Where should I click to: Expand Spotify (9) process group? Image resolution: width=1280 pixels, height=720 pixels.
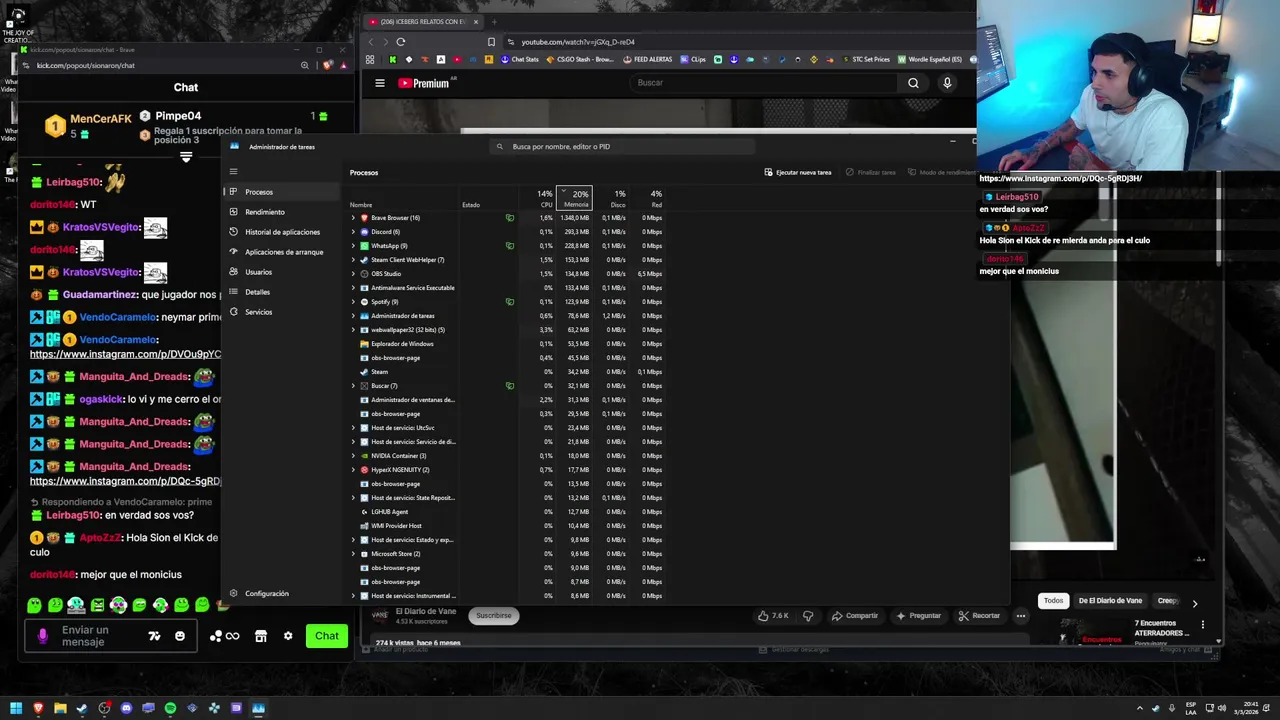353,302
